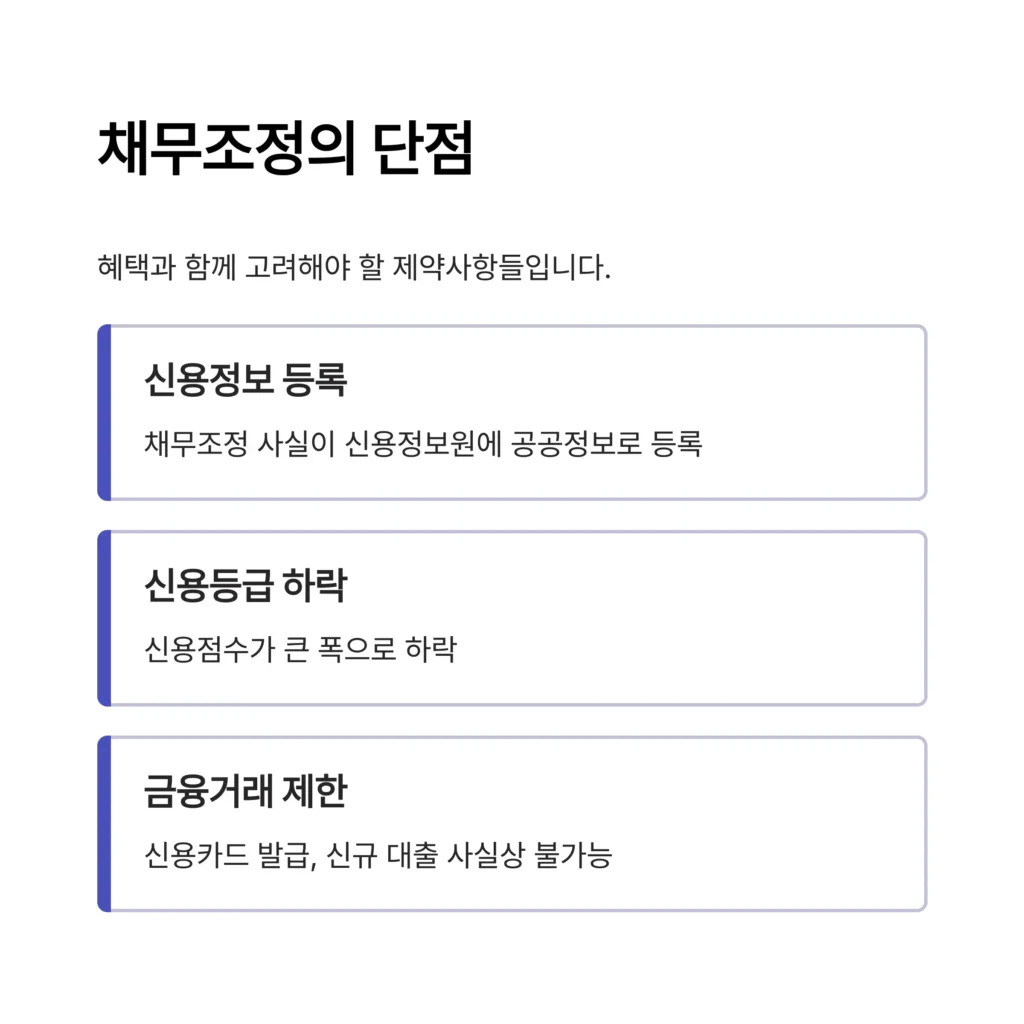Click the subtitle starting with "혜택과 함께"
1024x1024 pixels.
[x=353, y=268]
